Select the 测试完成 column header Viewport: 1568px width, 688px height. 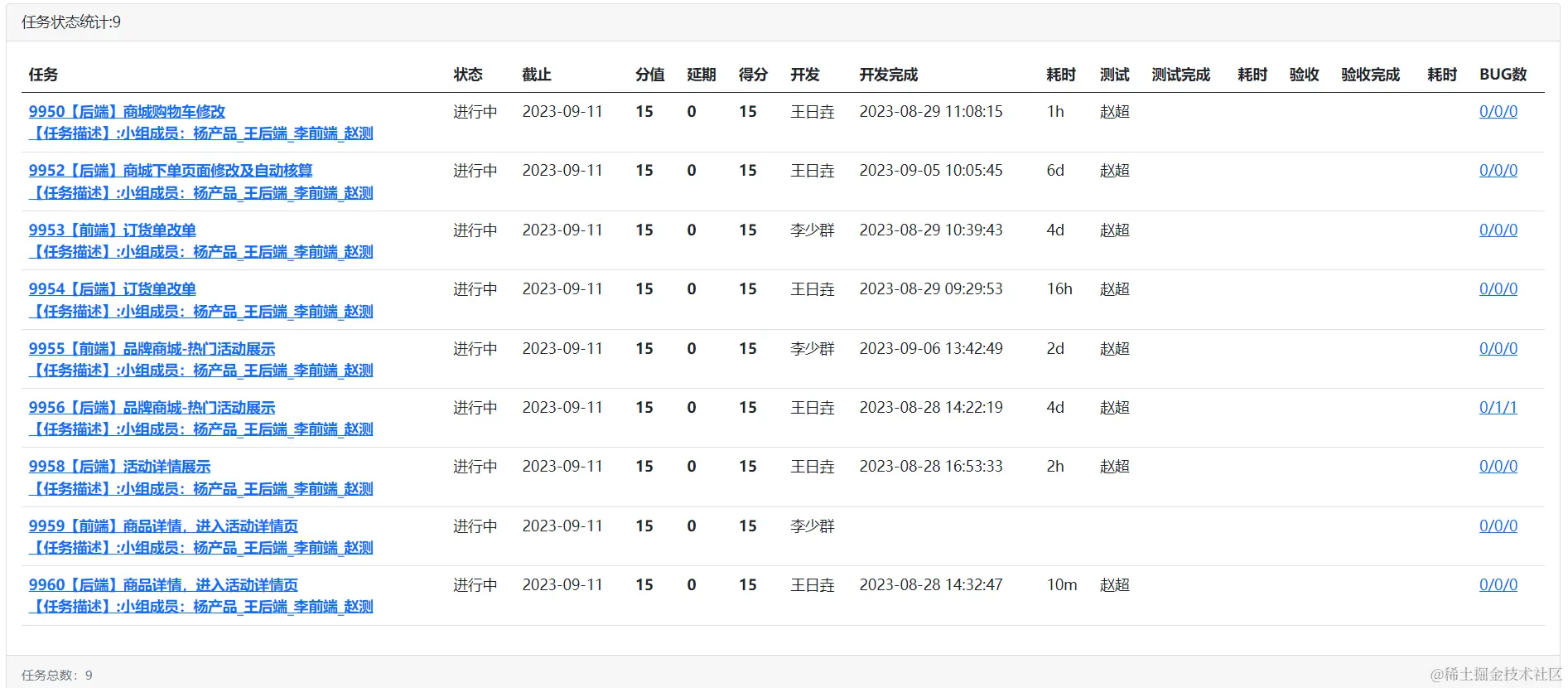(x=1181, y=75)
